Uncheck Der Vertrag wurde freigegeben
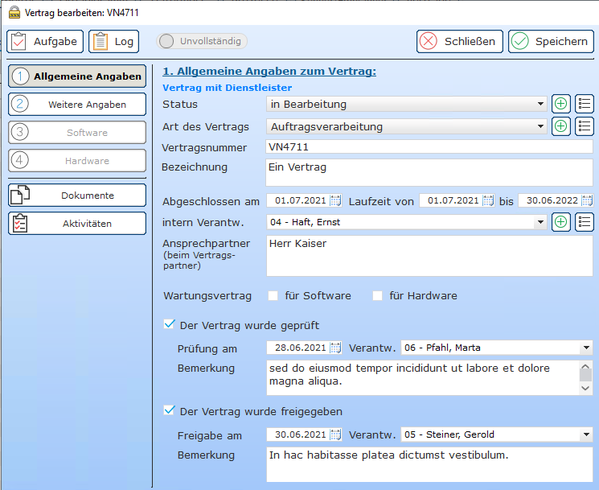The image size is (599, 490). point(169,411)
